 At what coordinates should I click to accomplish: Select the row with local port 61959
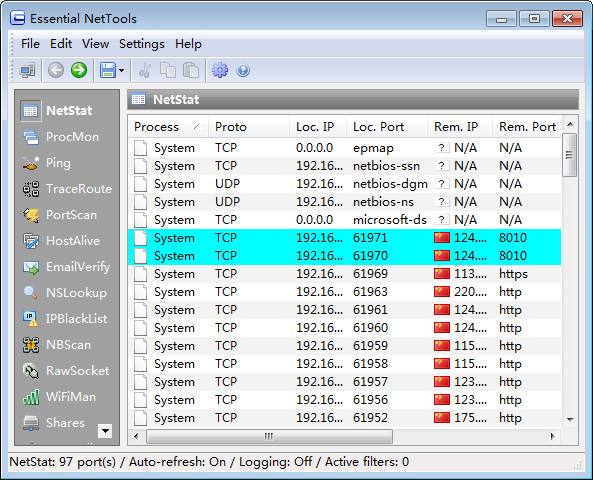click(344, 346)
